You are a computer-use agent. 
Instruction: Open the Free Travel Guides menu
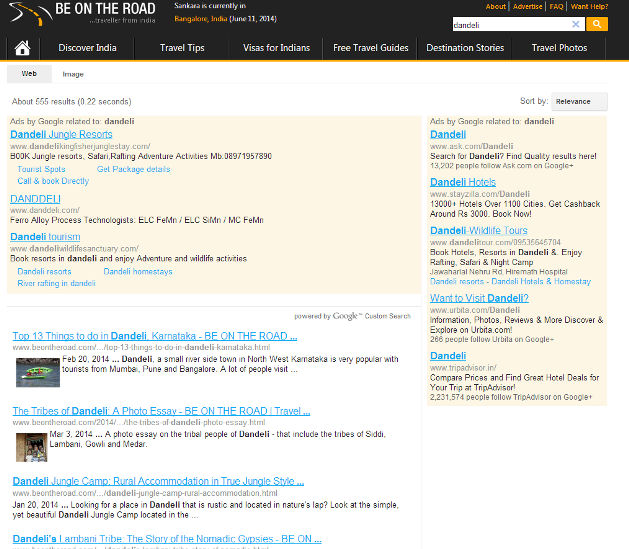(371, 48)
